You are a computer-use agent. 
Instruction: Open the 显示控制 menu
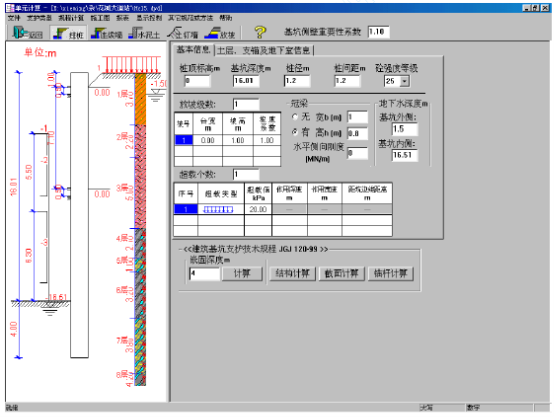click(x=149, y=18)
